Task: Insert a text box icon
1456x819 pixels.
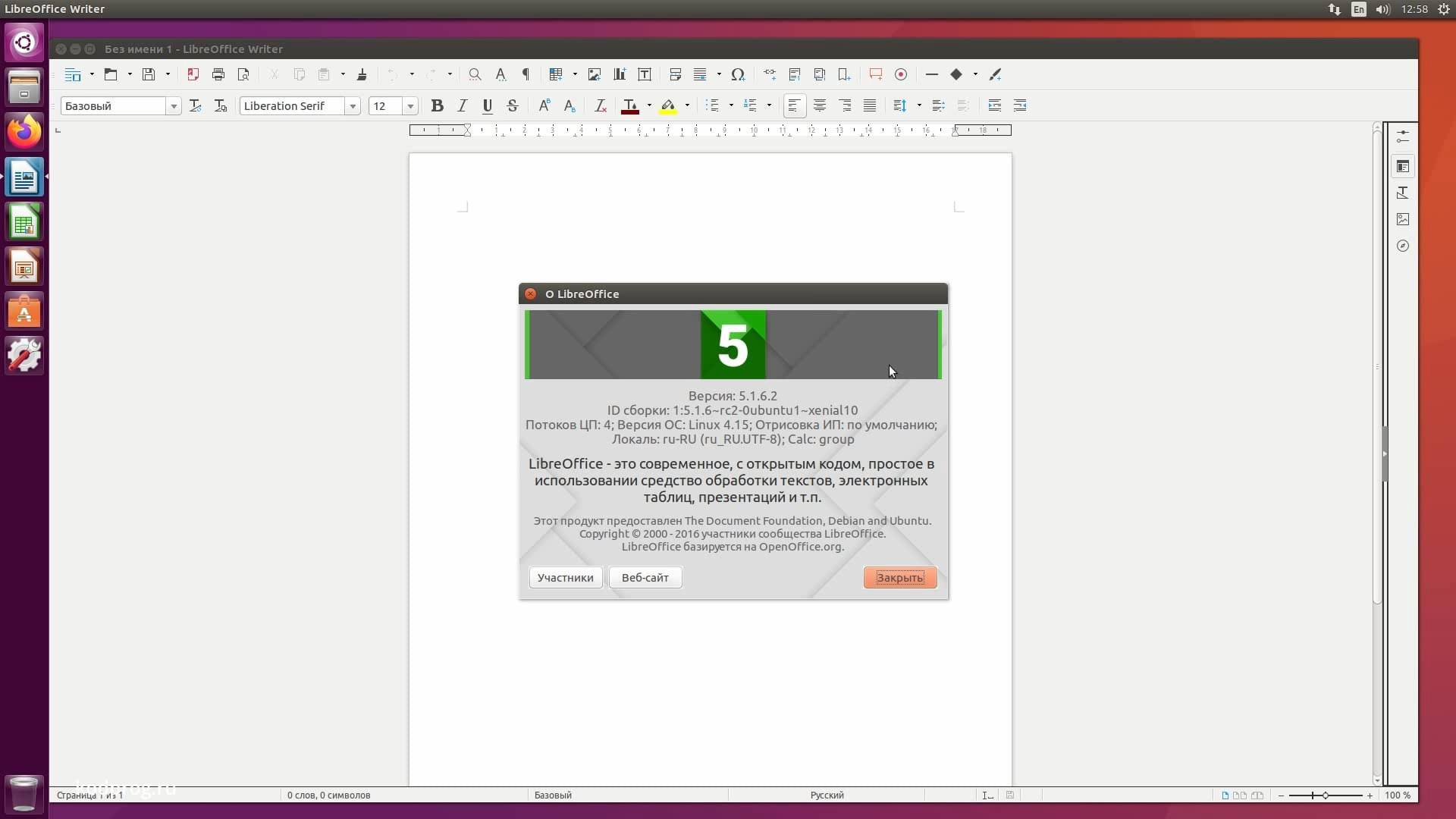Action: 645,74
